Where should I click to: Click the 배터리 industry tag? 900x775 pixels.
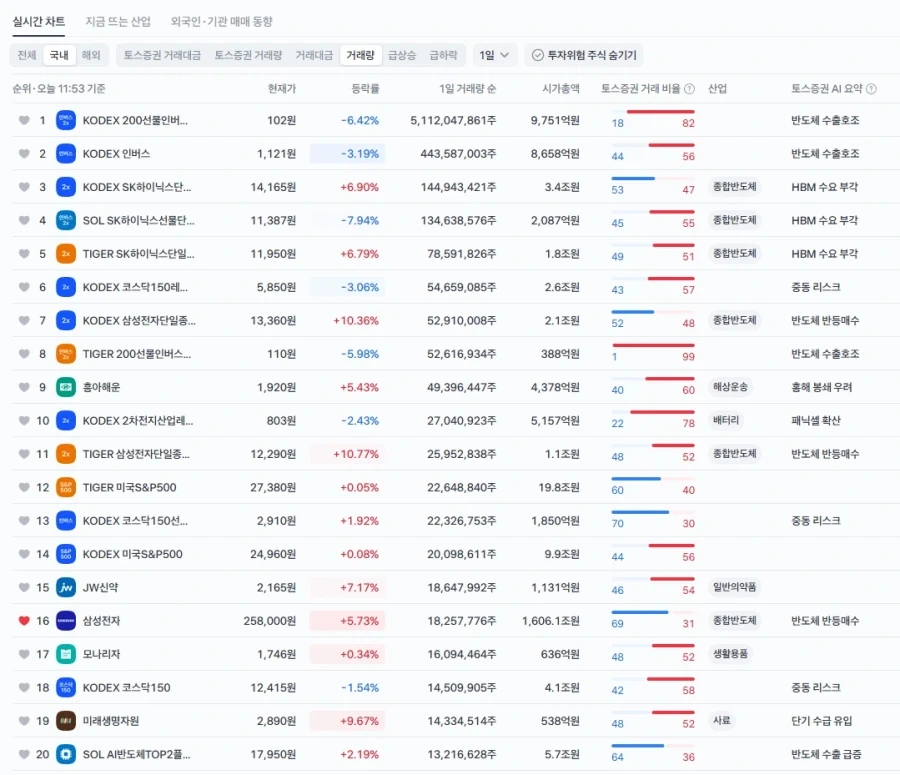click(x=726, y=420)
